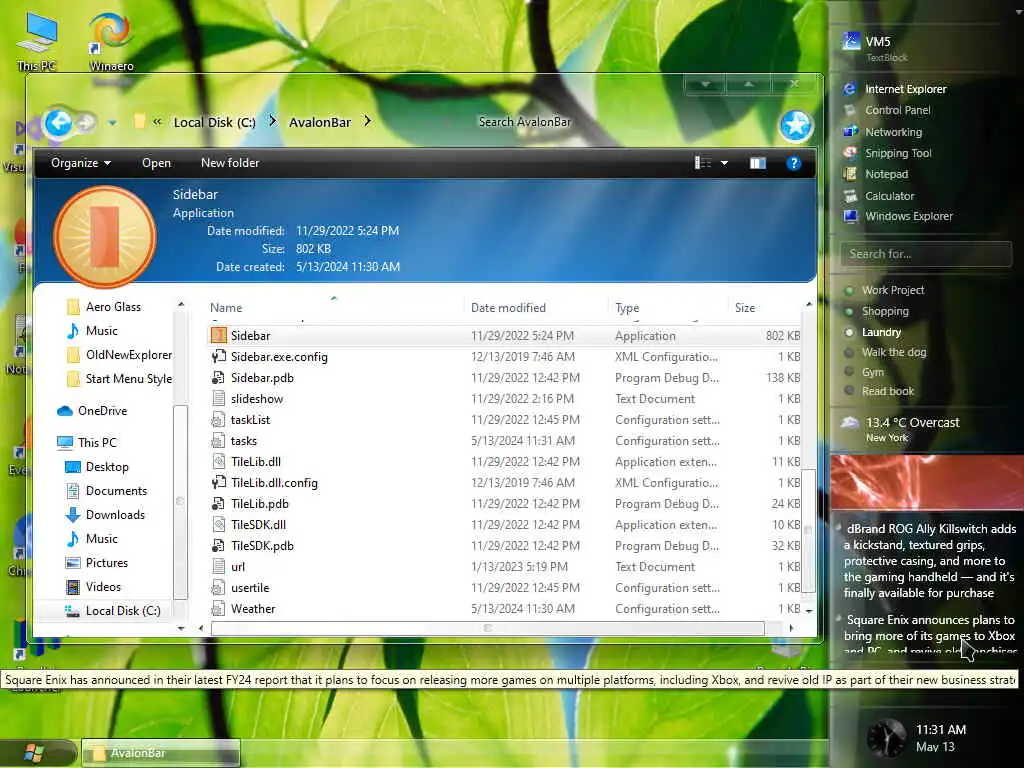This screenshot has width=1024, height=768.
Task: Open the view options dropdown arrow
Action: click(724, 163)
